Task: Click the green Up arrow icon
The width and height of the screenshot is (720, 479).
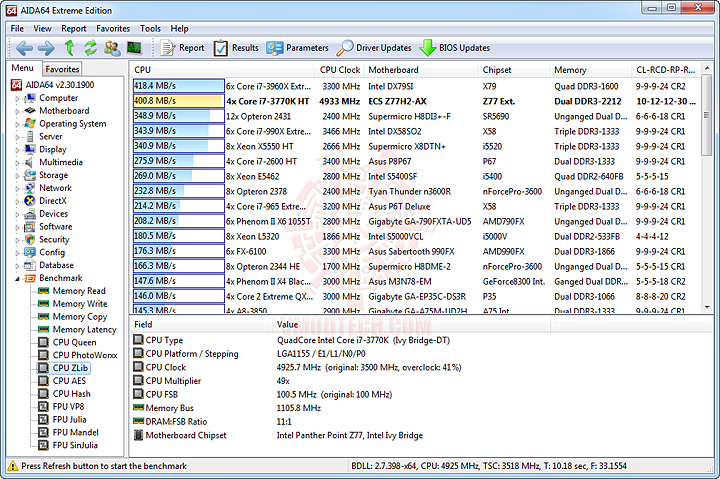Action: pyautogui.click(x=69, y=47)
